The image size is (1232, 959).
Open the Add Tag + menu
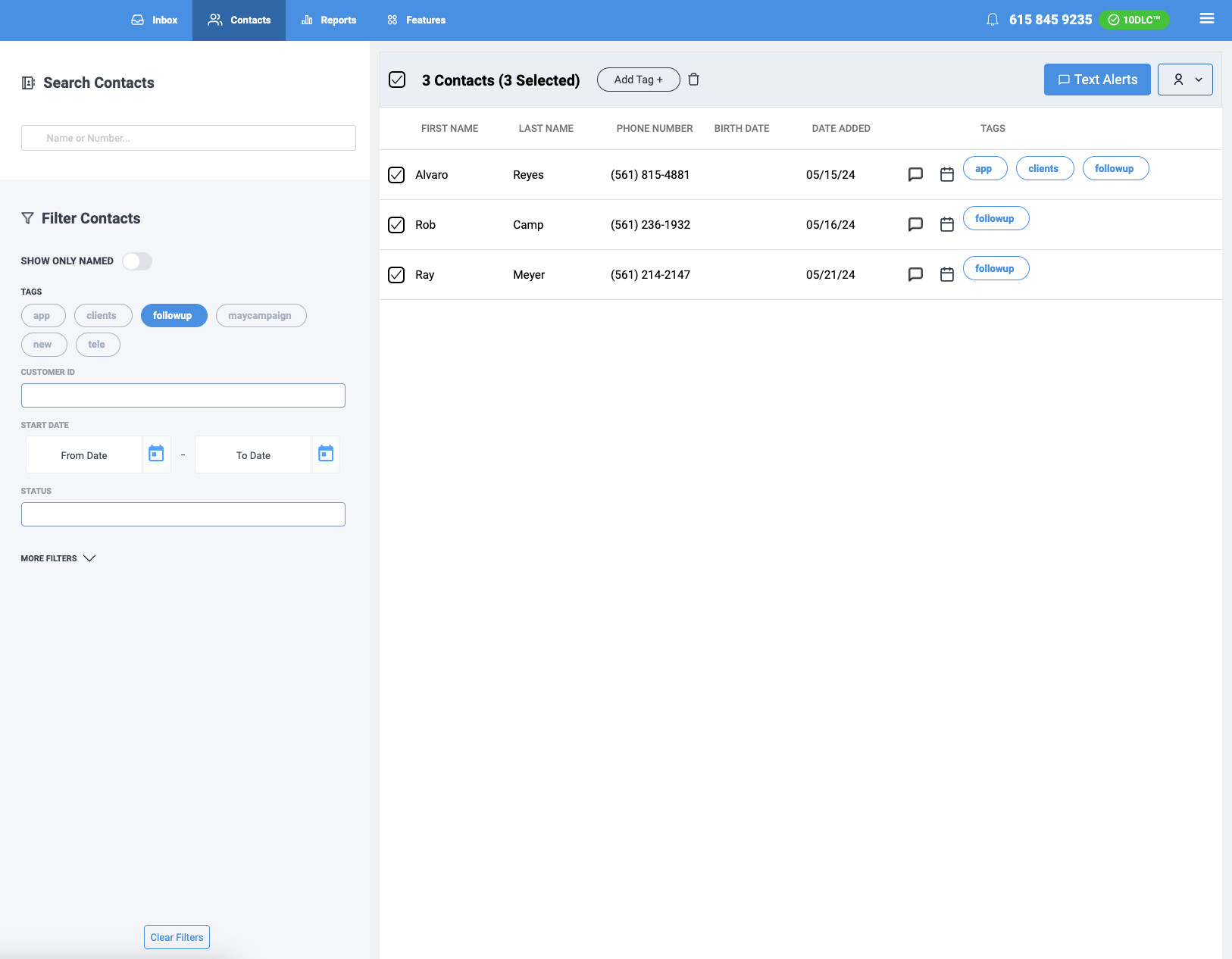tap(638, 80)
